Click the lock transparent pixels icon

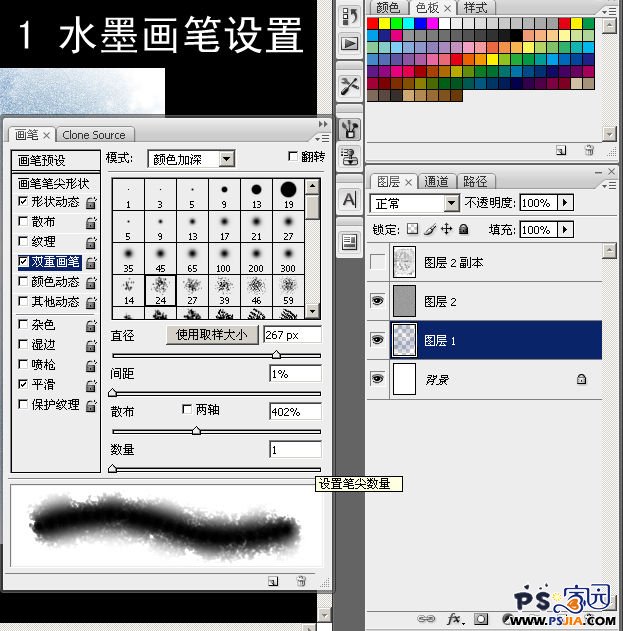pos(411,229)
